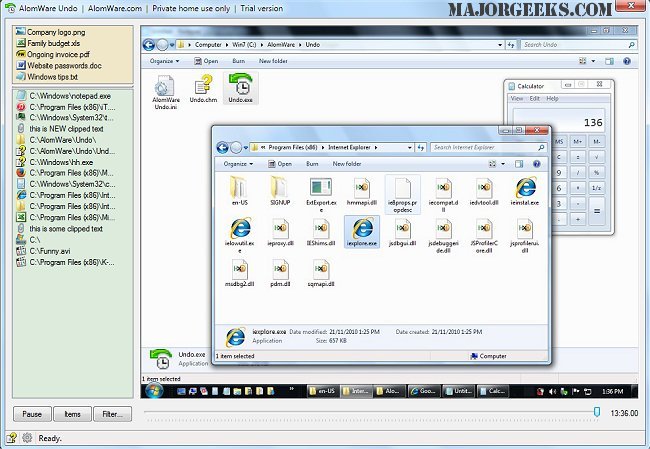Viewport: 650px width, 449px height.
Task: Toggle preview pane in Undo folder window
Action: [x=609, y=61]
